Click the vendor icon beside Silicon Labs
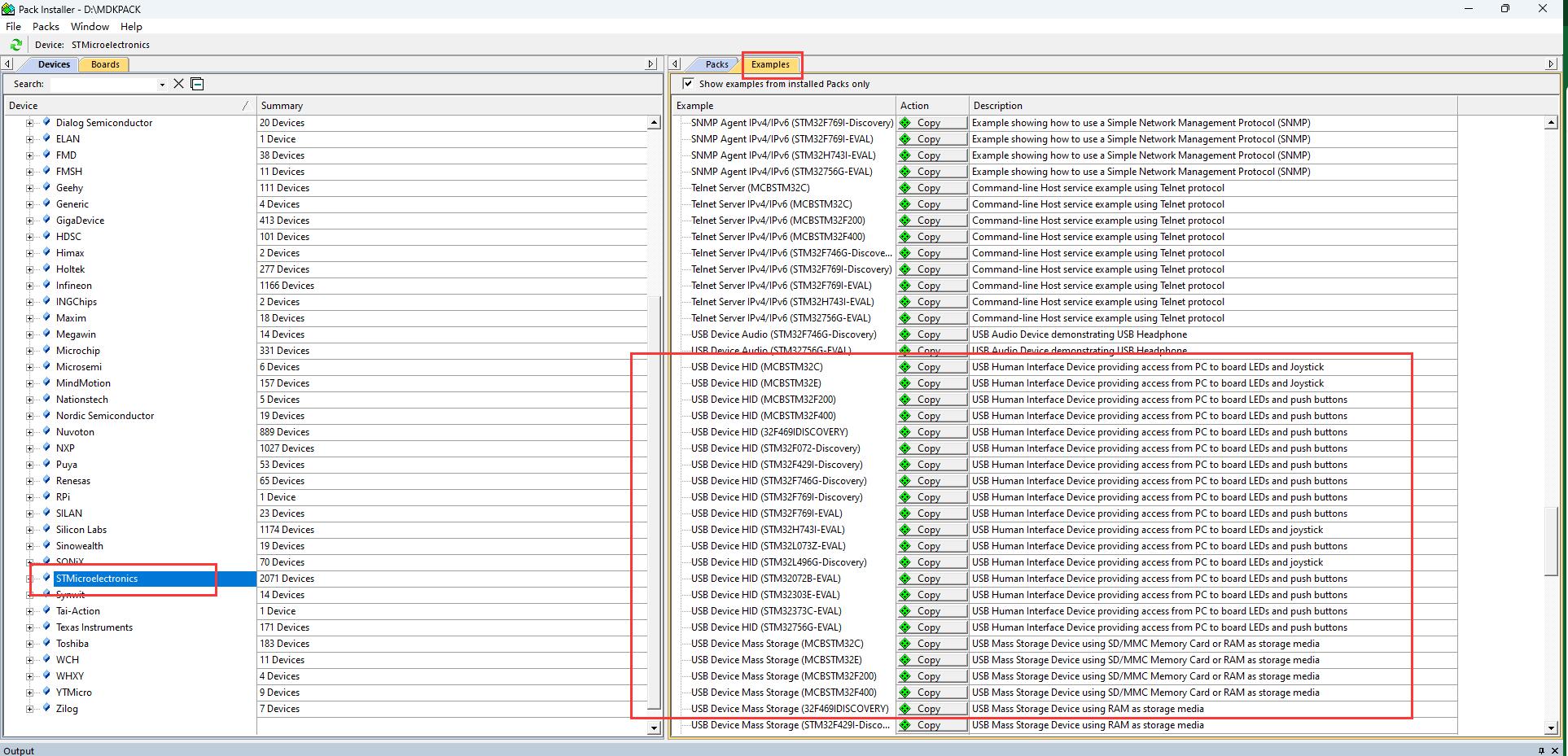 click(x=46, y=530)
